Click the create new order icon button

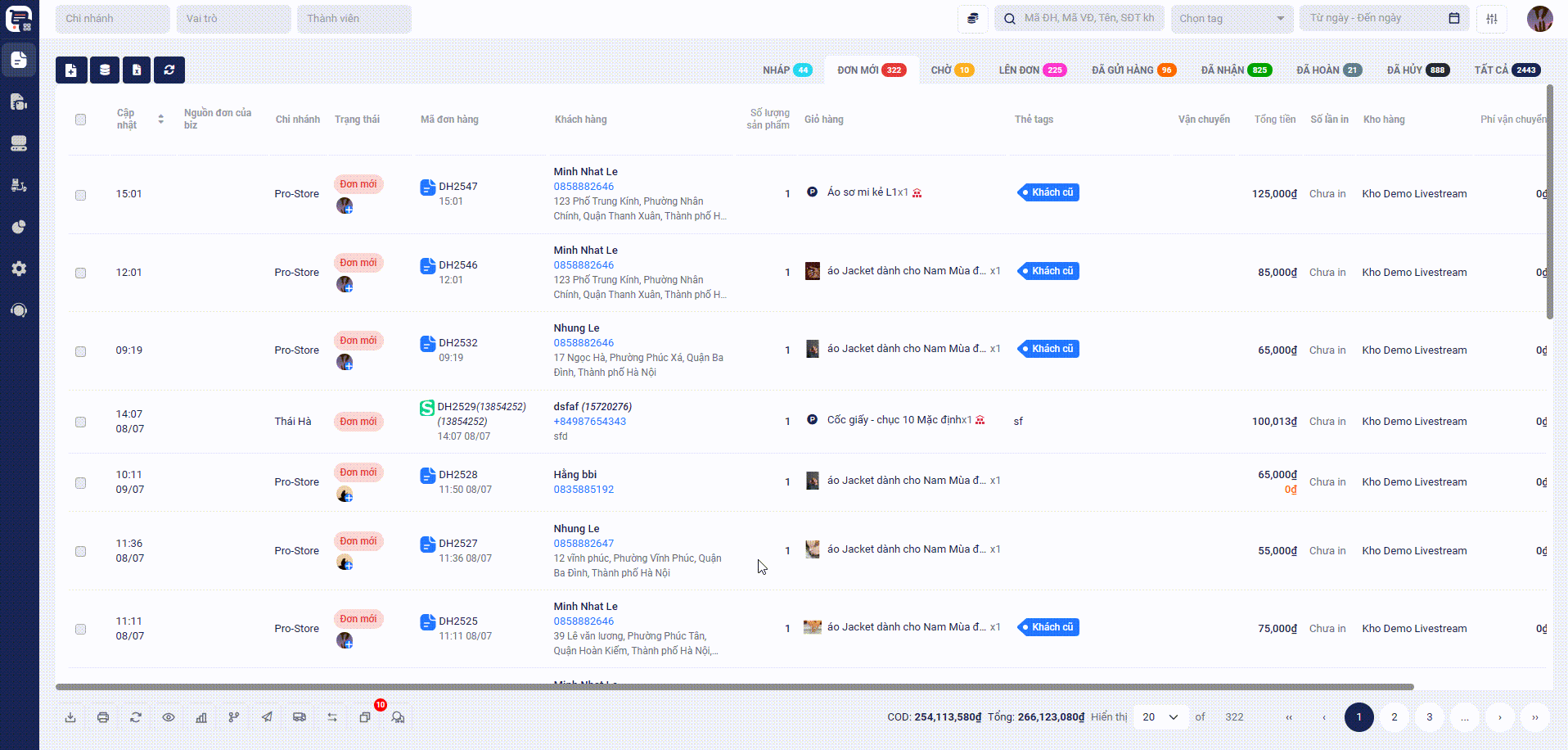pos(71,70)
